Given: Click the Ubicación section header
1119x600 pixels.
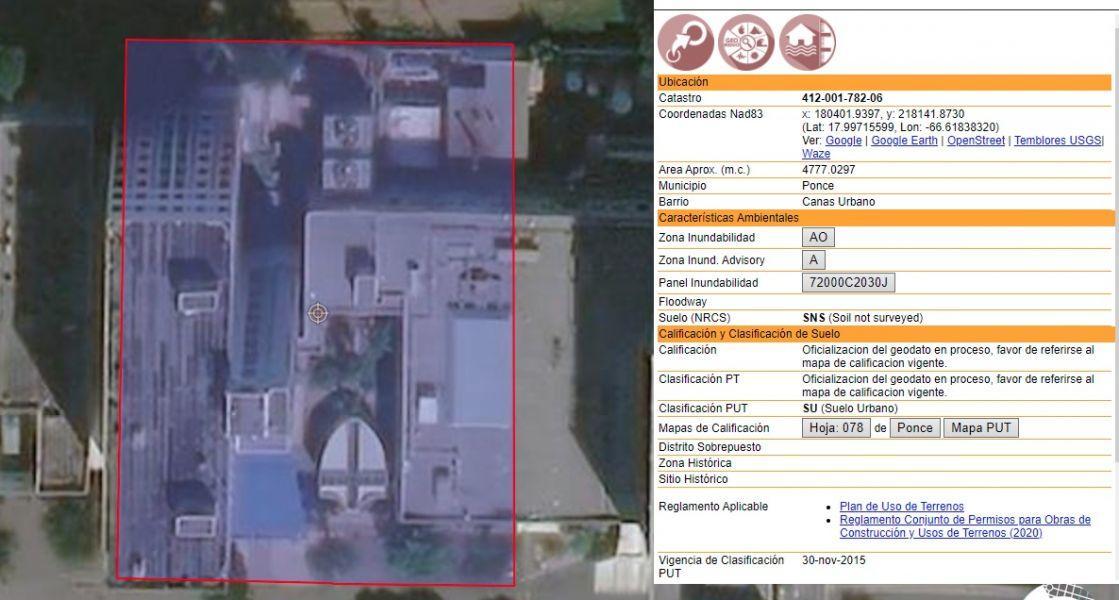Looking at the screenshot, I should point(884,82).
